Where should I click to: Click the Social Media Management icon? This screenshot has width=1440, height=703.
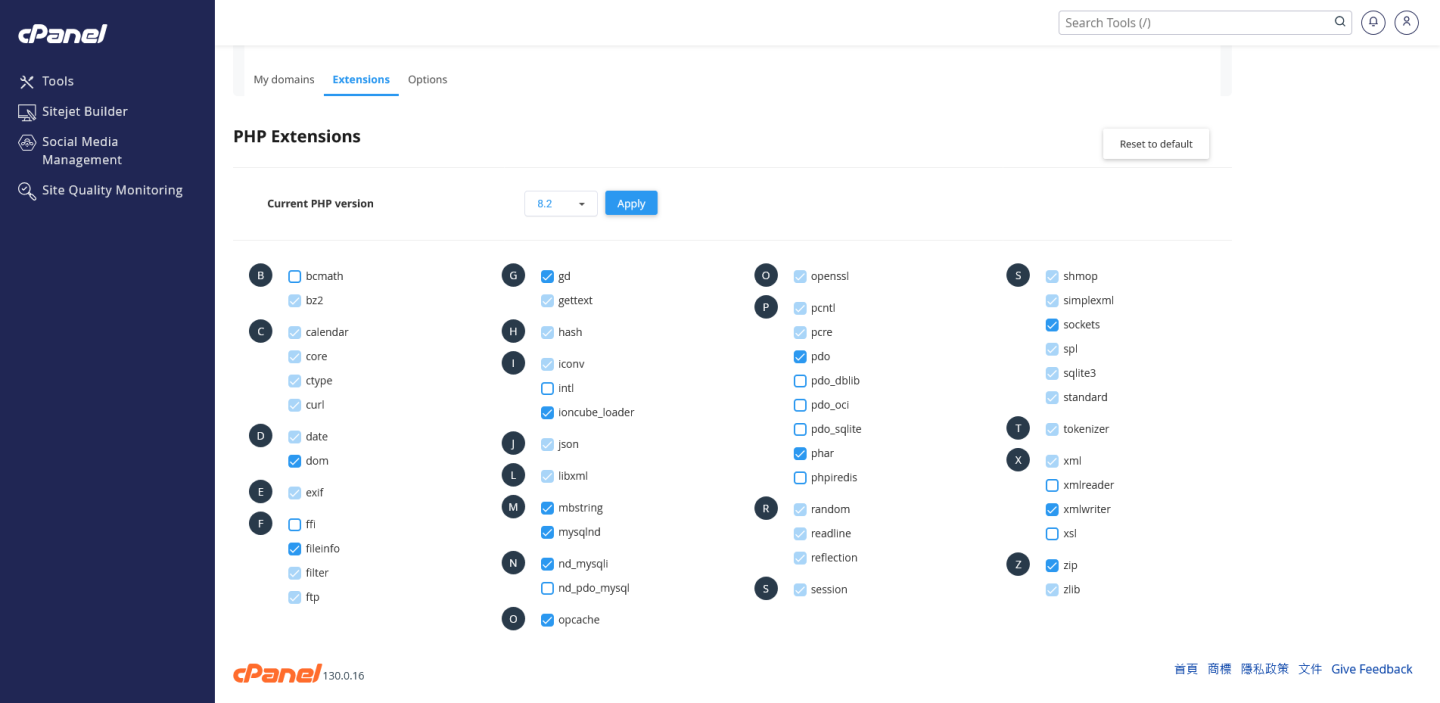[27, 143]
